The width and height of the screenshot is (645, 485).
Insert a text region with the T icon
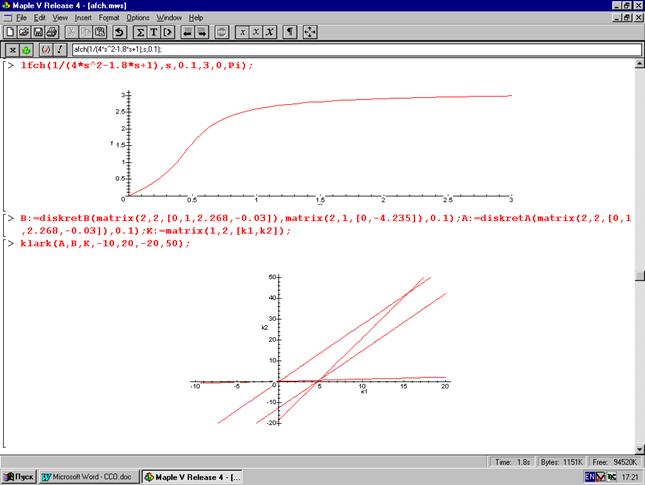click(x=154, y=32)
